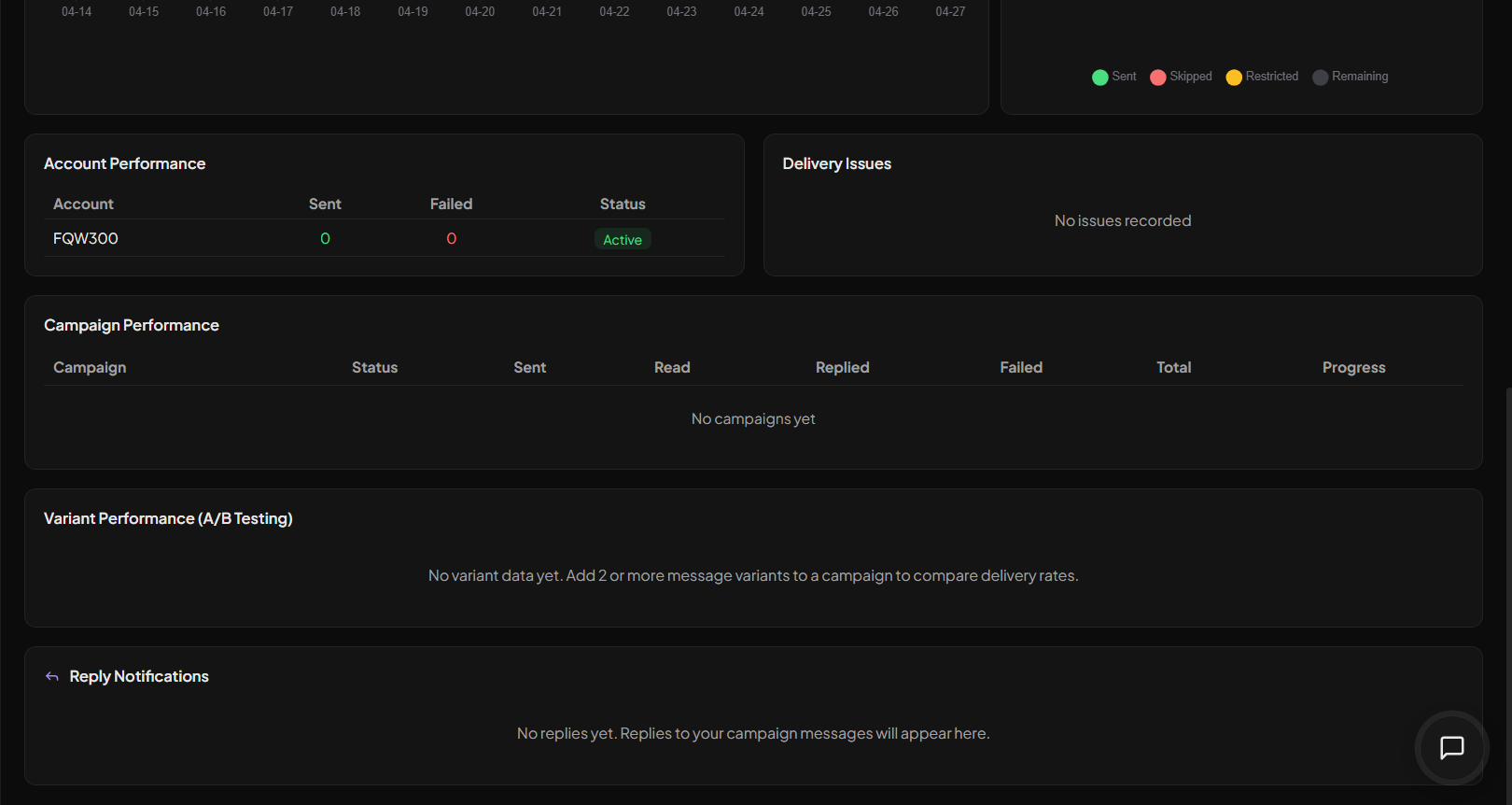1512x805 pixels.
Task: Click the 04-14 chart axis label
Action: click(77, 11)
